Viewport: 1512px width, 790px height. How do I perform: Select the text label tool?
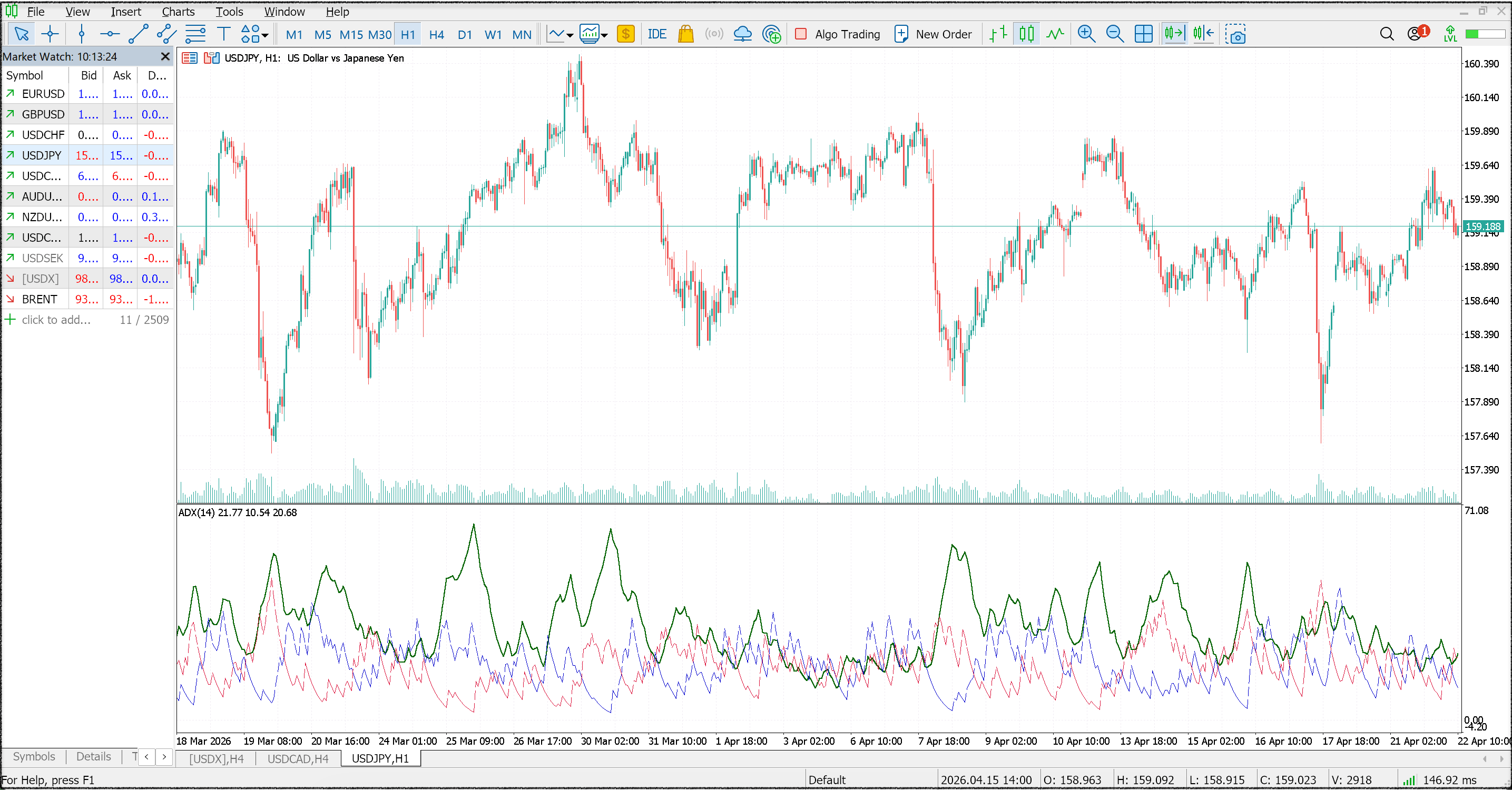coord(223,34)
